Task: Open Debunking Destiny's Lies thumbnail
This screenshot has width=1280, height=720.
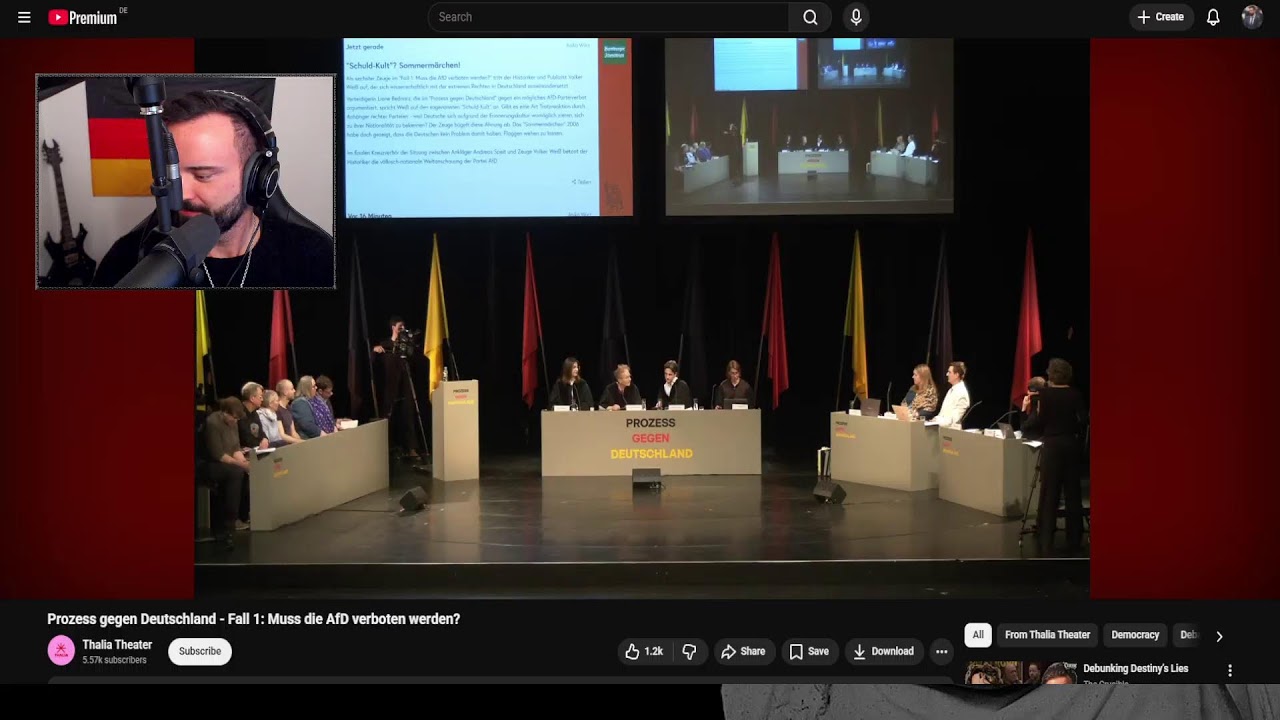Action: 1021,673
